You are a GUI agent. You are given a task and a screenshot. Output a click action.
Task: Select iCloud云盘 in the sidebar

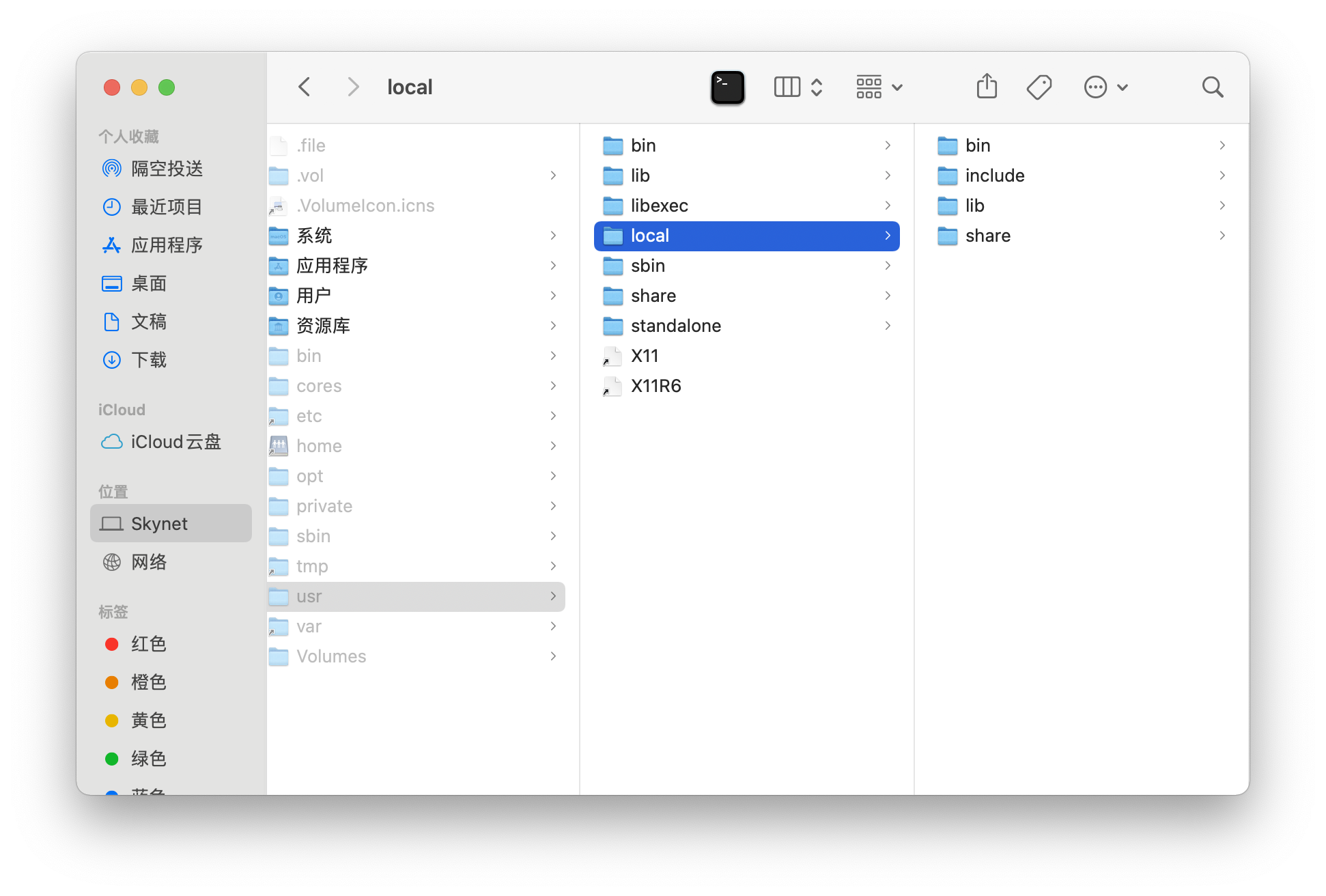click(175, 442)
